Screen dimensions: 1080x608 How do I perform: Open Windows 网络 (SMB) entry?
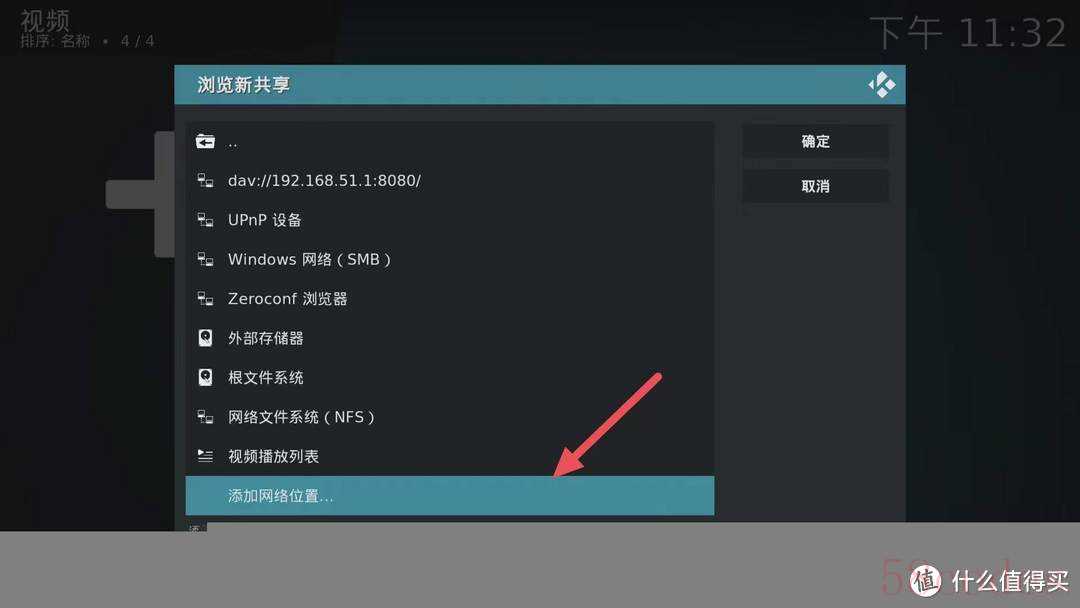pyautogui.click(x=450, y=259)
